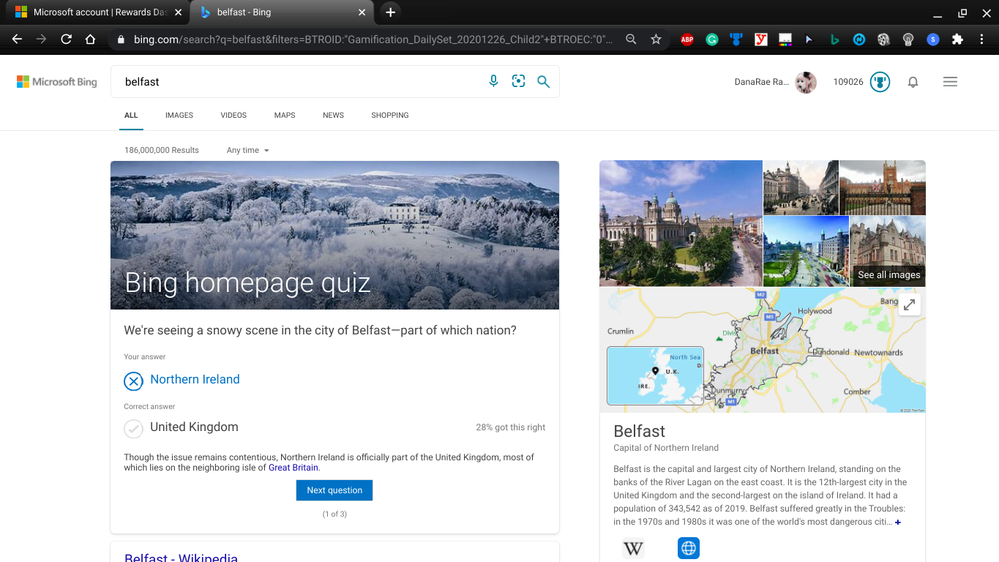Switch to the Maps search tab
This screenshot has height=562, width=999.
pos(284,115)
